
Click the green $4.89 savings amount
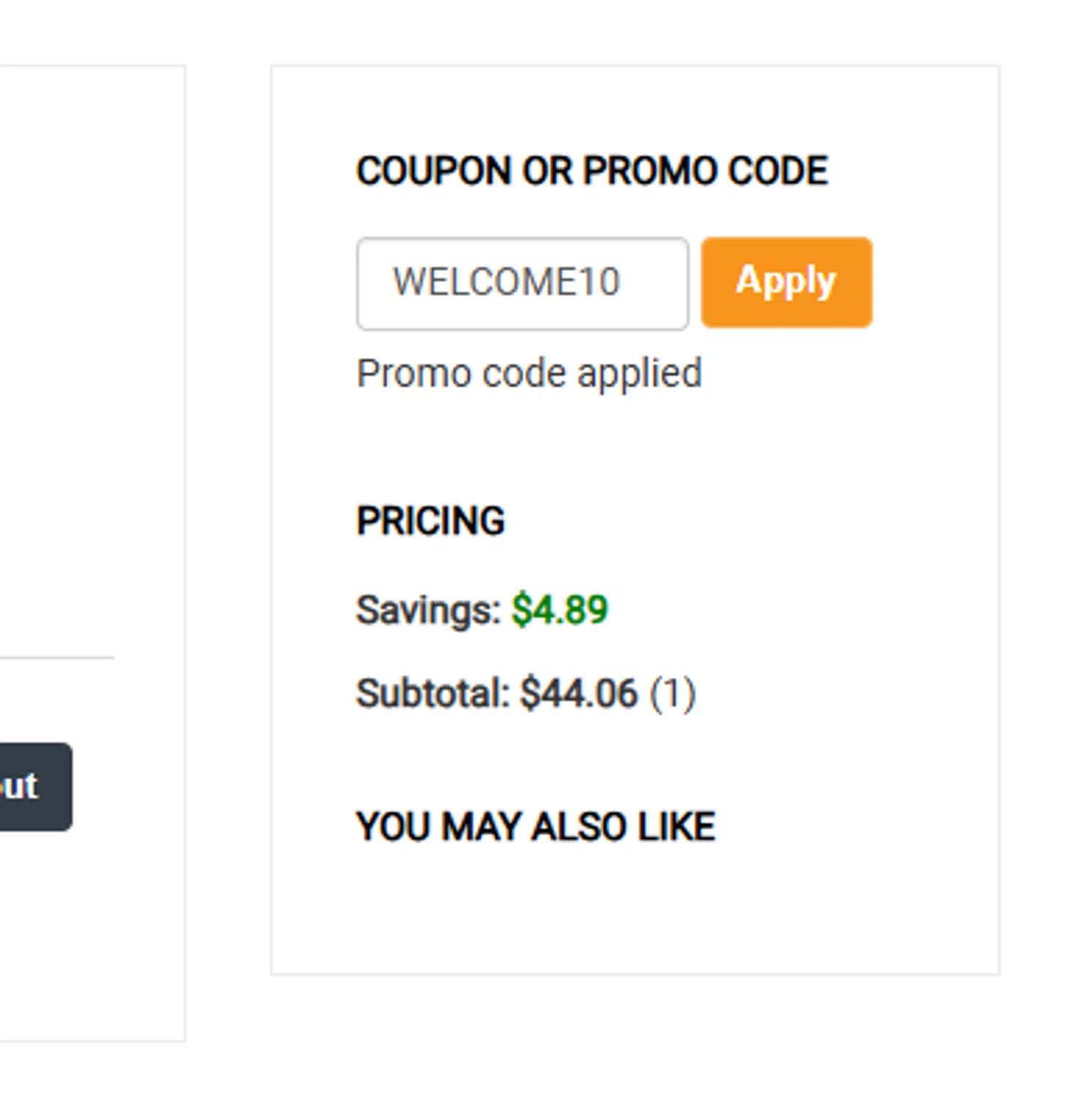(x=560, y=610)
